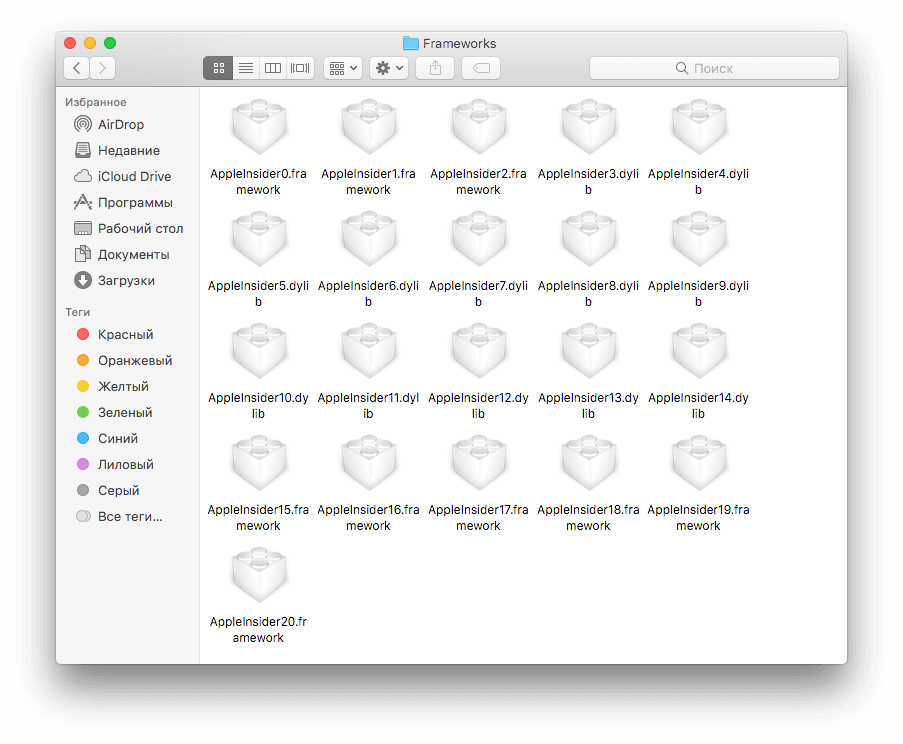Select the AppleInsider1.framework file icon
The image size is (903, 744).
coord(369,127)
